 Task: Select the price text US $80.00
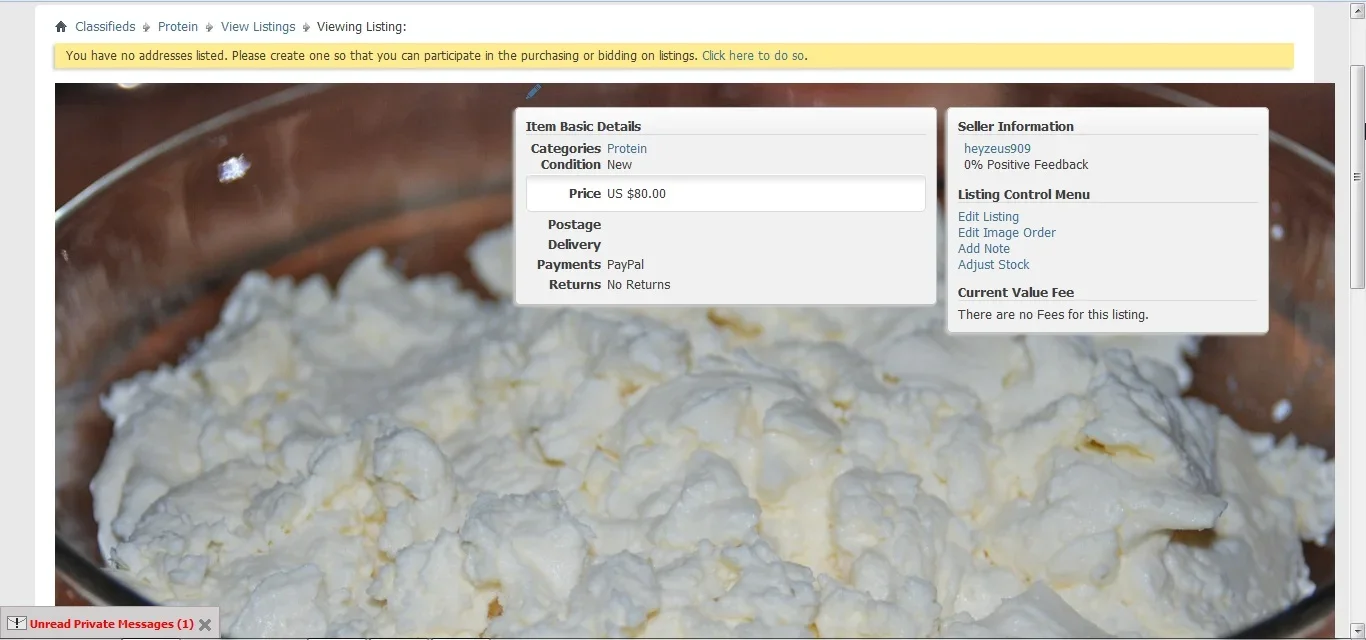click(636, 194)
